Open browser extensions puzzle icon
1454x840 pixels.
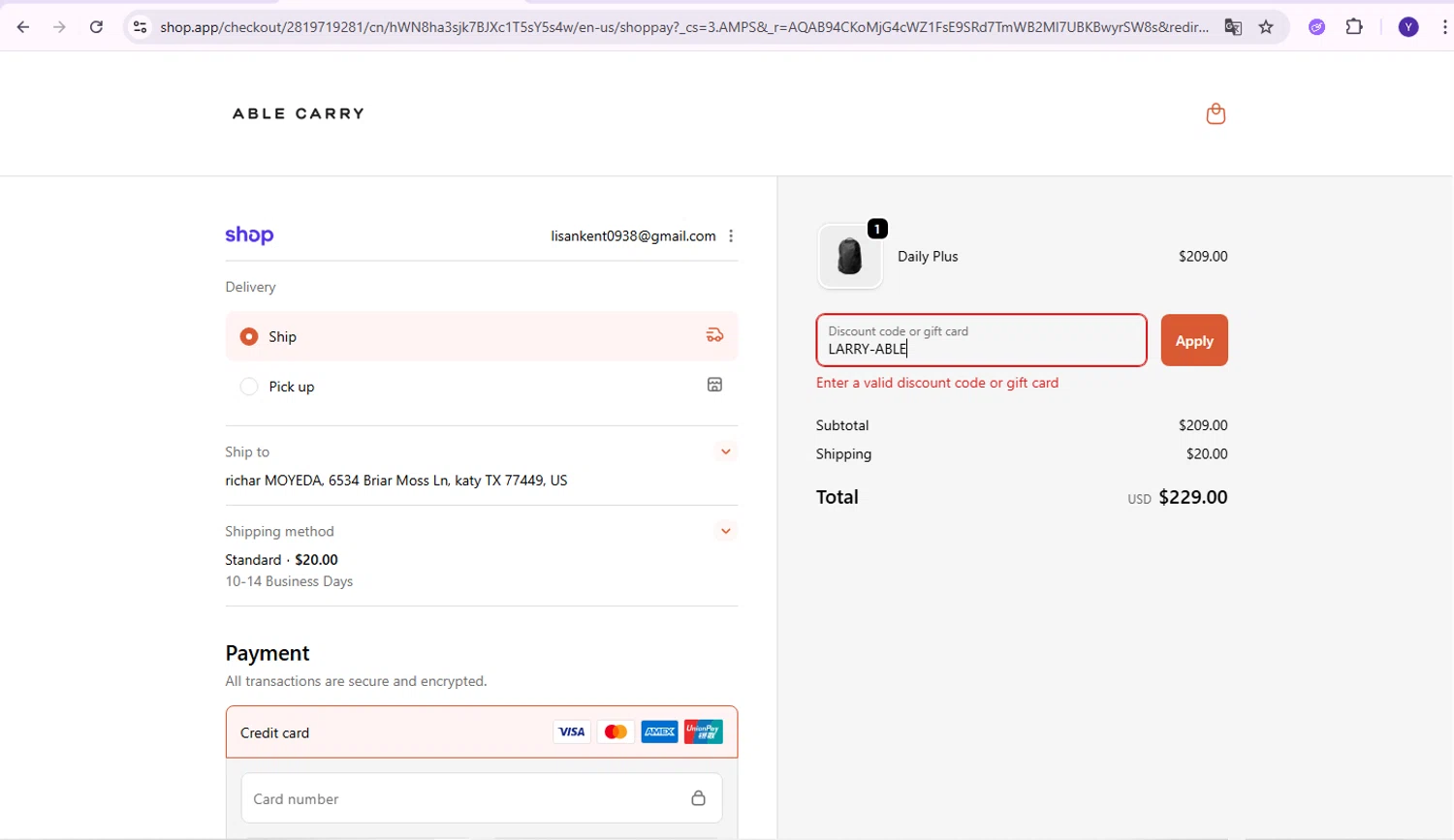click(x=1354, y=27)
